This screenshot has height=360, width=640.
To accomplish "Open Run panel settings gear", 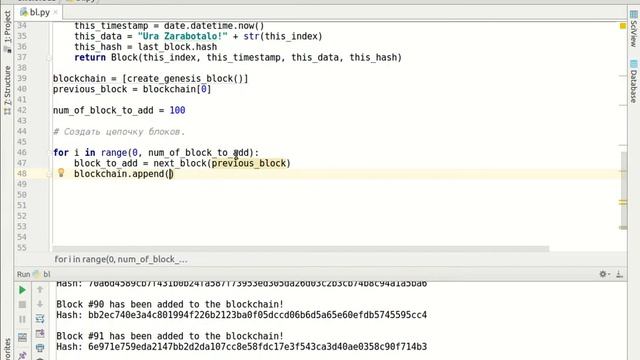I will pyautogui.click(x=603, y=274).
